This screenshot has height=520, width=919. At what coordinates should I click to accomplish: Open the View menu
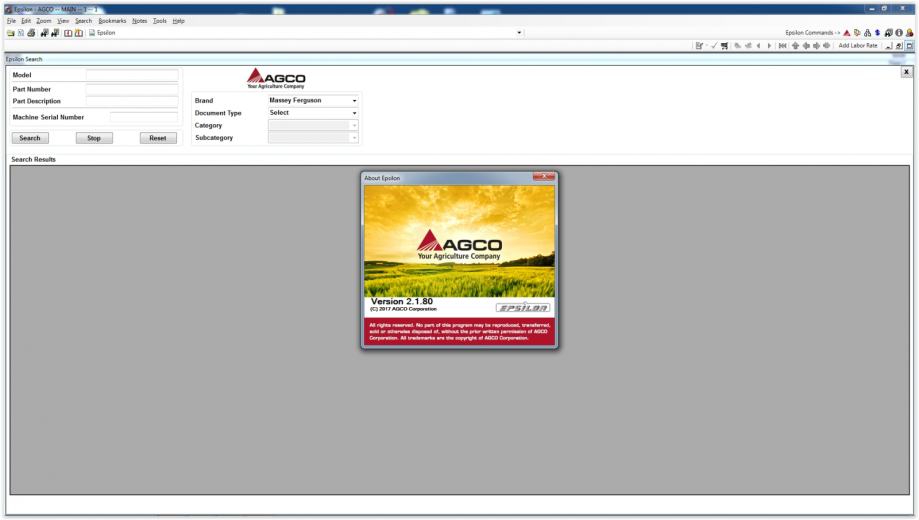(63, 21)
